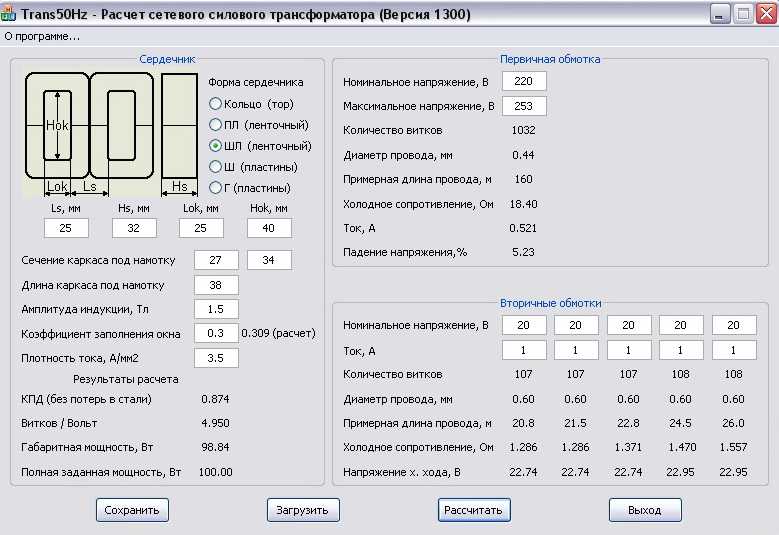Image resolution: width=779 pixels, height=535 pixels.
Task: Click total set power value 100.00
Action: point(216,472)
